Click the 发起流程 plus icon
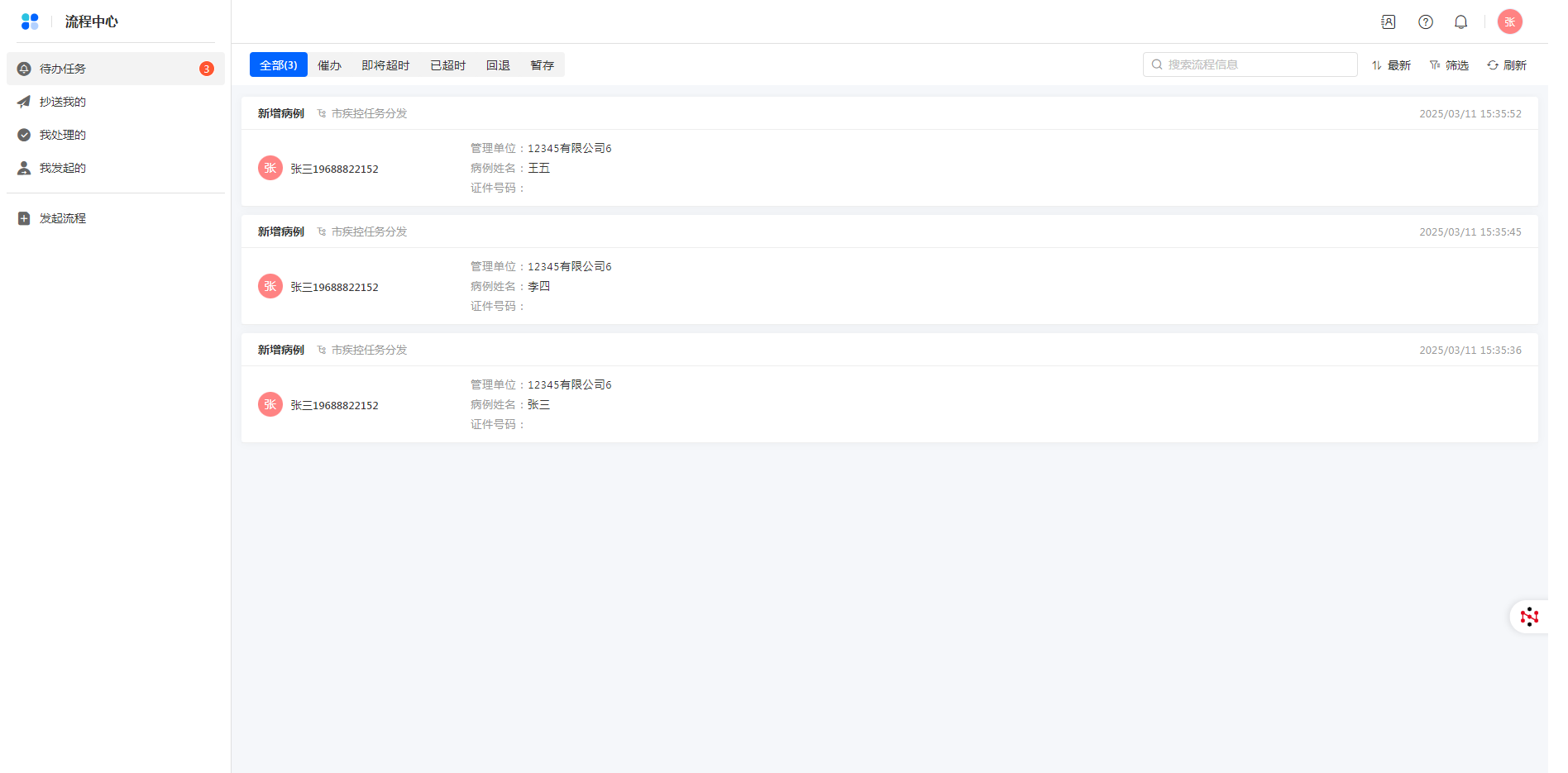This screenshot has height=773, width=1568. 24,218
